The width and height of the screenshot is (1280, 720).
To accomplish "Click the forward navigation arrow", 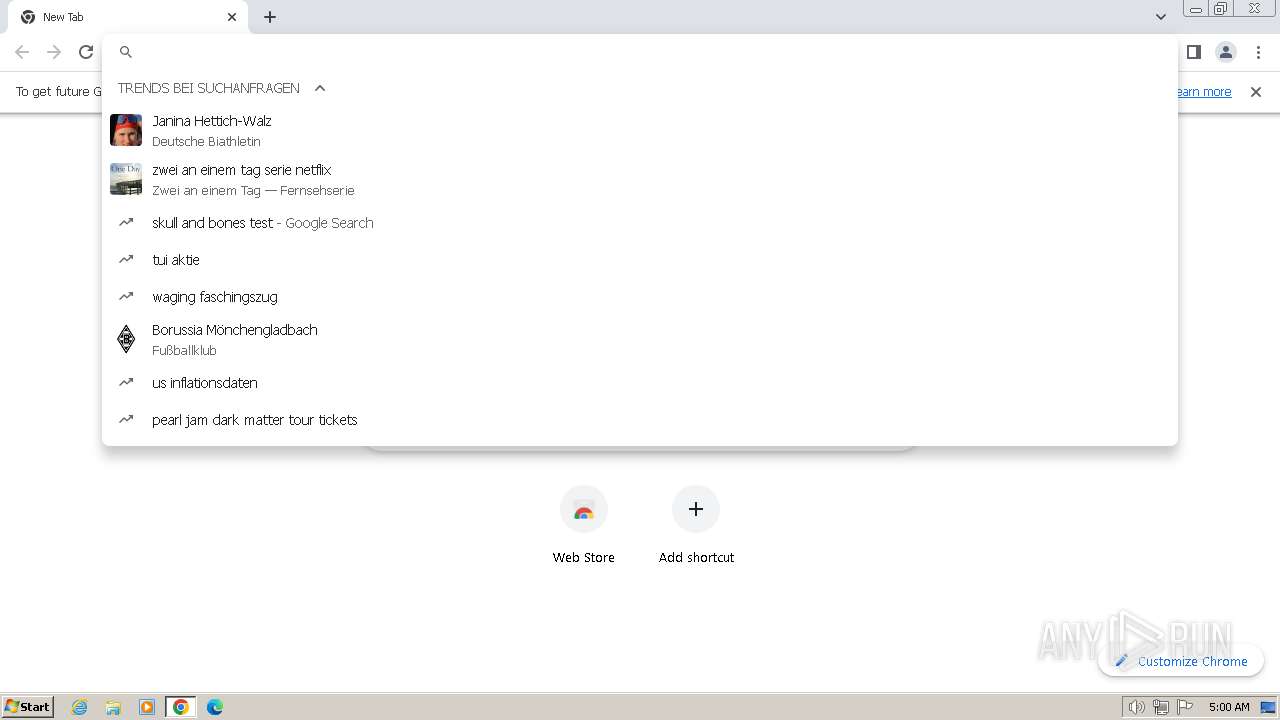I will 54,52.
